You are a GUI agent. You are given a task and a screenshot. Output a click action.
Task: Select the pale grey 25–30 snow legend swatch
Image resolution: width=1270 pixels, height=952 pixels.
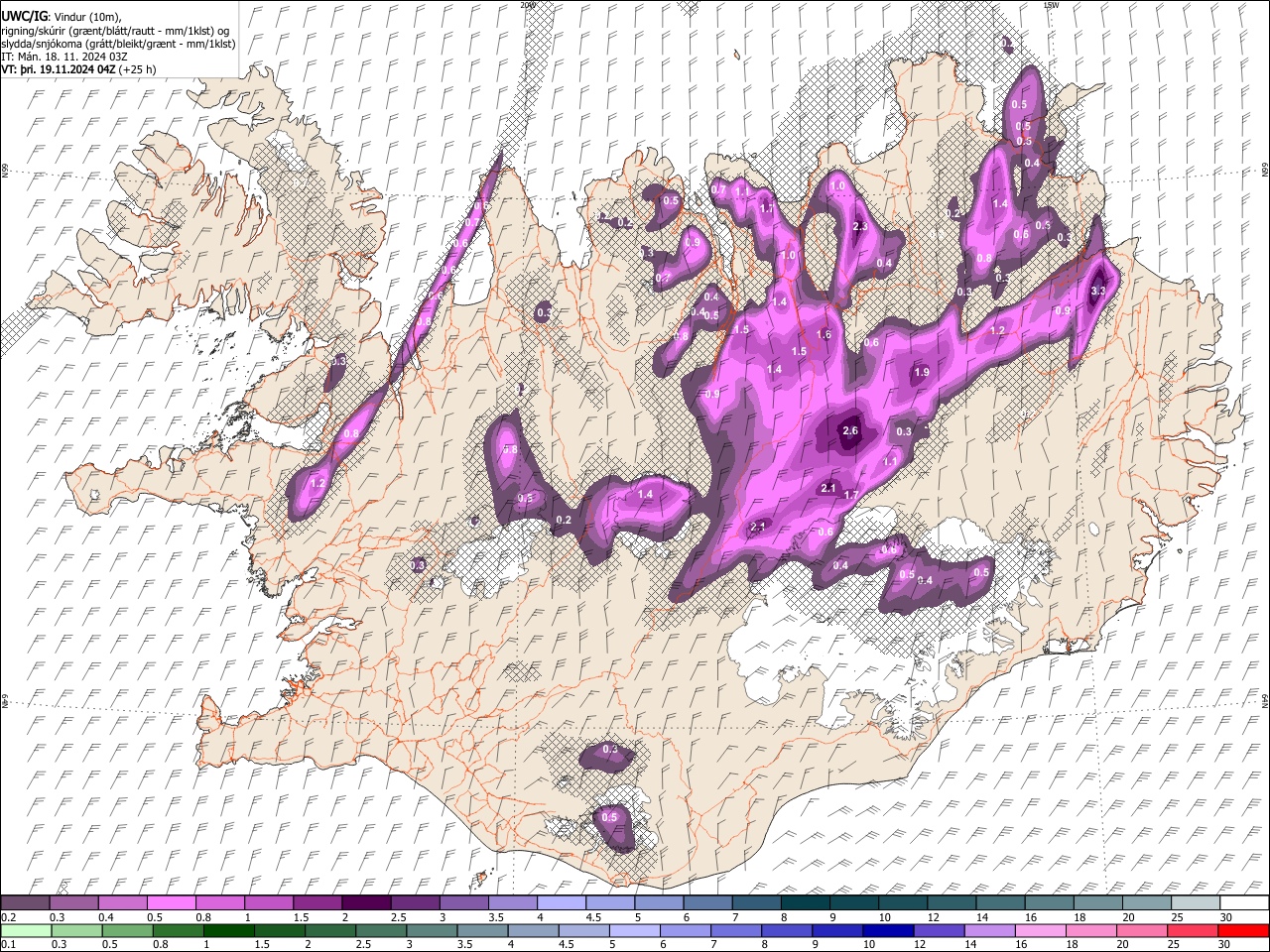click(1196, 903)
